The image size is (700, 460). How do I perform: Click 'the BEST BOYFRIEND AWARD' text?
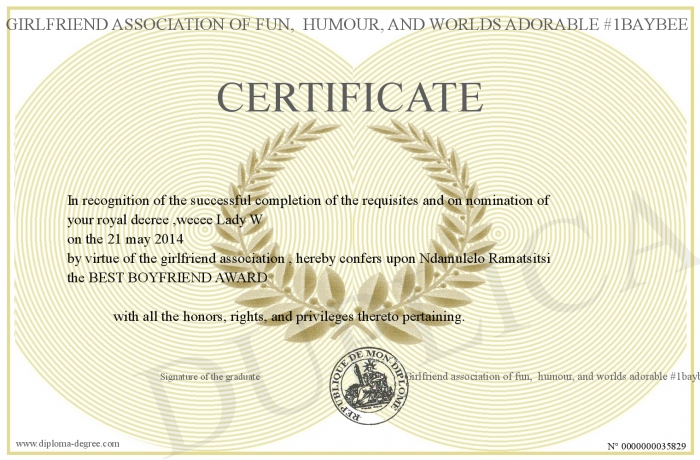pos(167,278)
